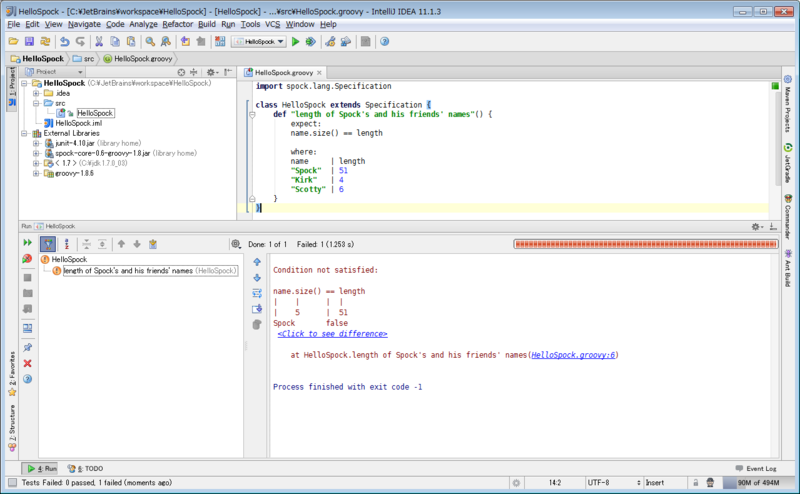
Task: Open the test runner gear options dropdown
Action: point(236,244)
